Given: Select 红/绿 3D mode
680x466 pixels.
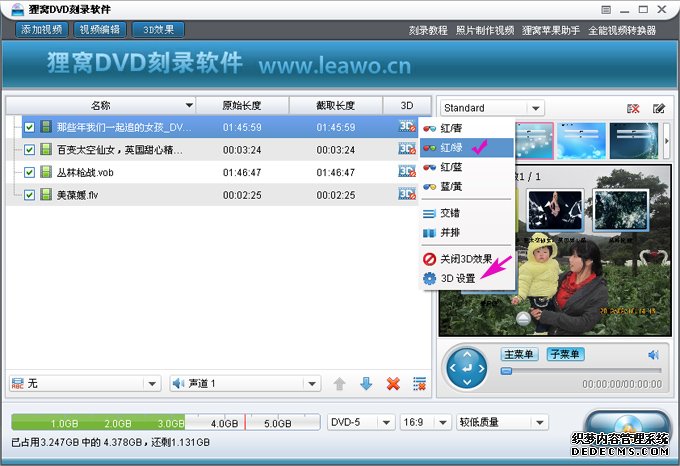Looking at the screenshot, I should pyautogui.click(x=467, y=148).
